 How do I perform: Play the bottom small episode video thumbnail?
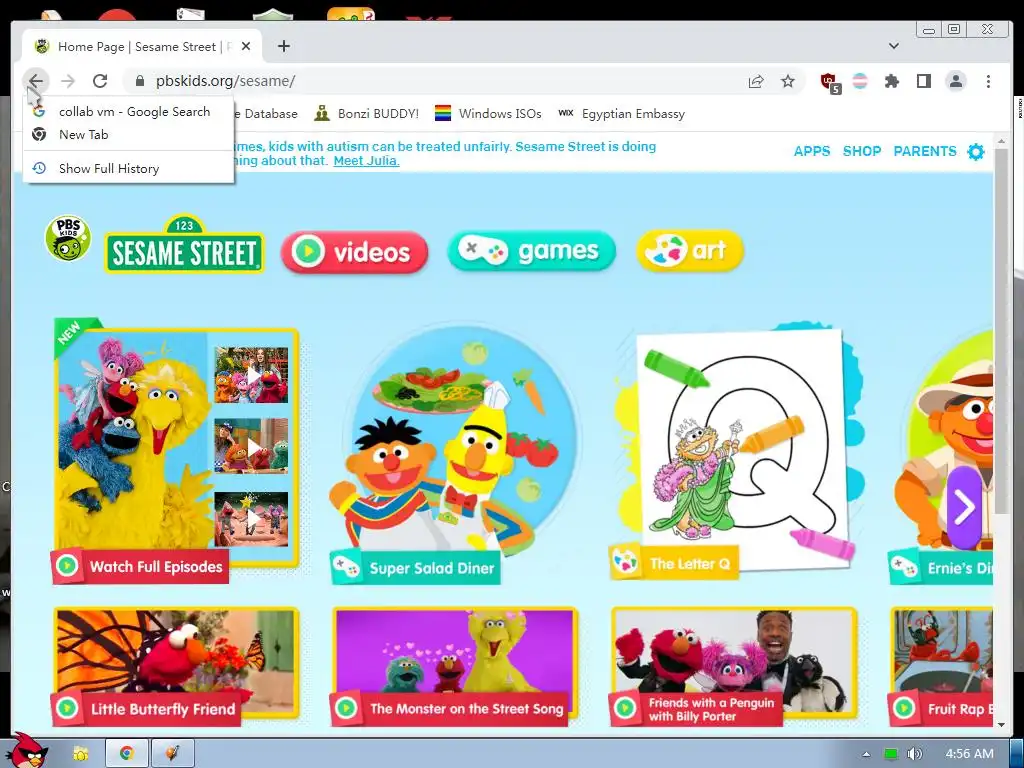(251, 519)
